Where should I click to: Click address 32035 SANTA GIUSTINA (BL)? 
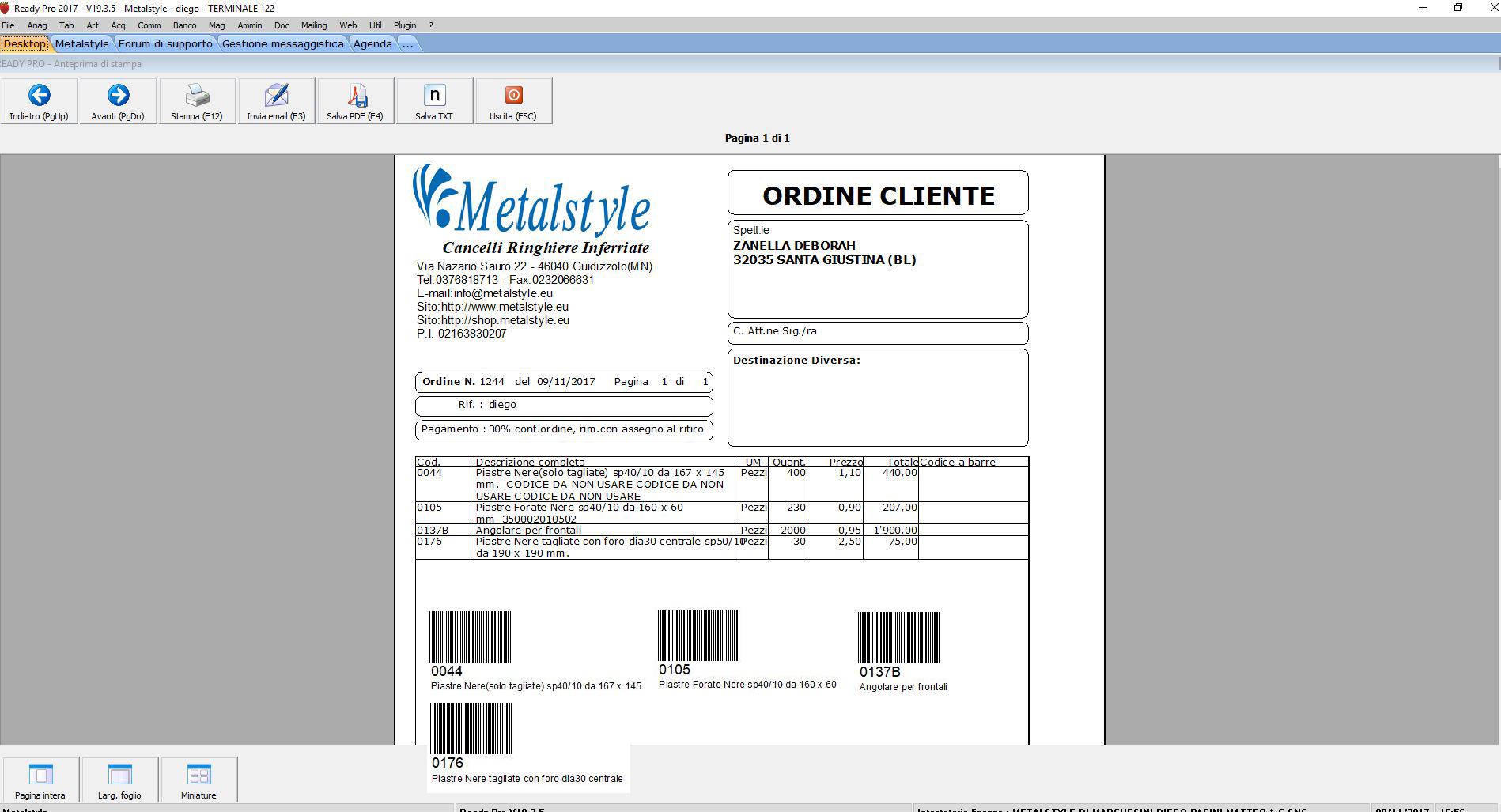824,259
